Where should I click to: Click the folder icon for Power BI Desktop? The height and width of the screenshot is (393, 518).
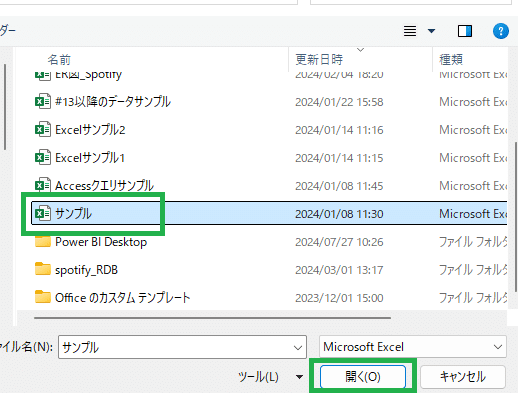click(43, 241)
